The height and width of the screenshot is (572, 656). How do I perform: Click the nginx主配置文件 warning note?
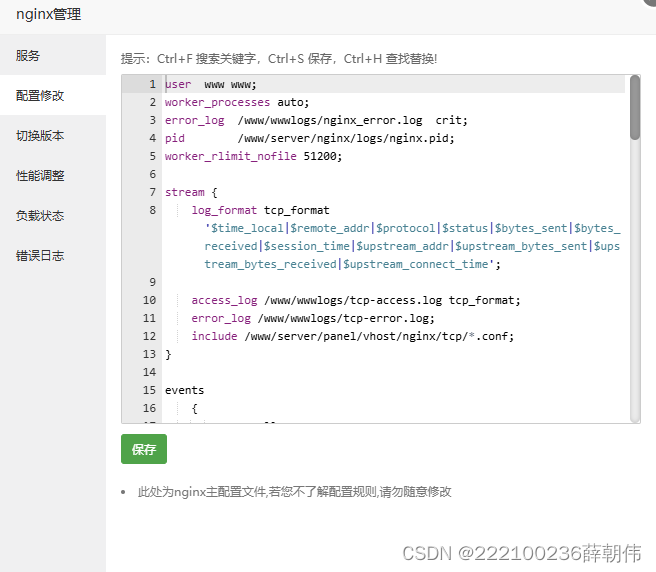click(295, 492)
